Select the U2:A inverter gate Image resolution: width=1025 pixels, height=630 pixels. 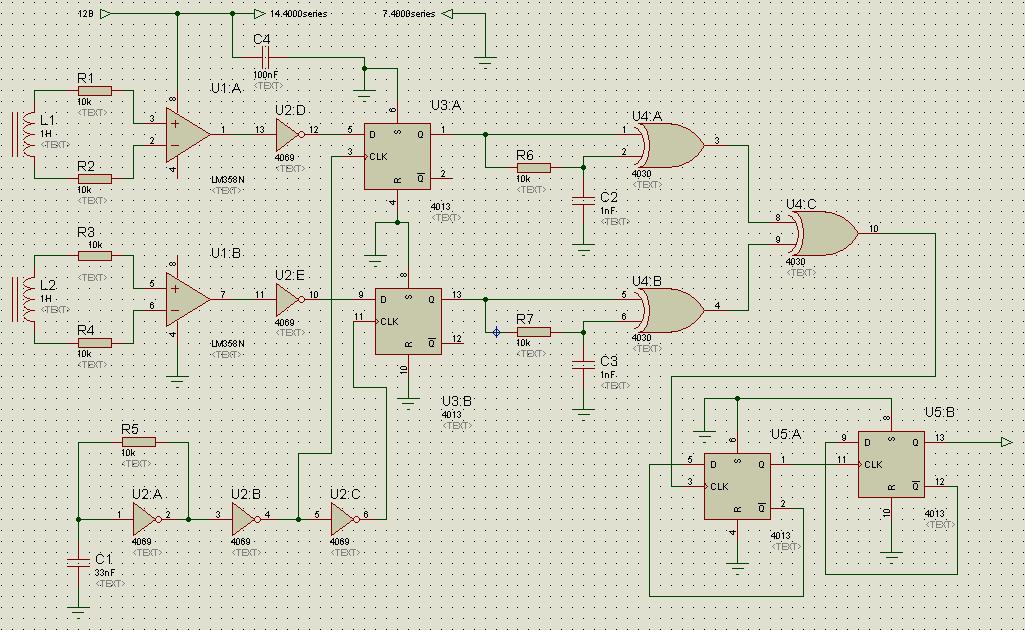(146, 519)
